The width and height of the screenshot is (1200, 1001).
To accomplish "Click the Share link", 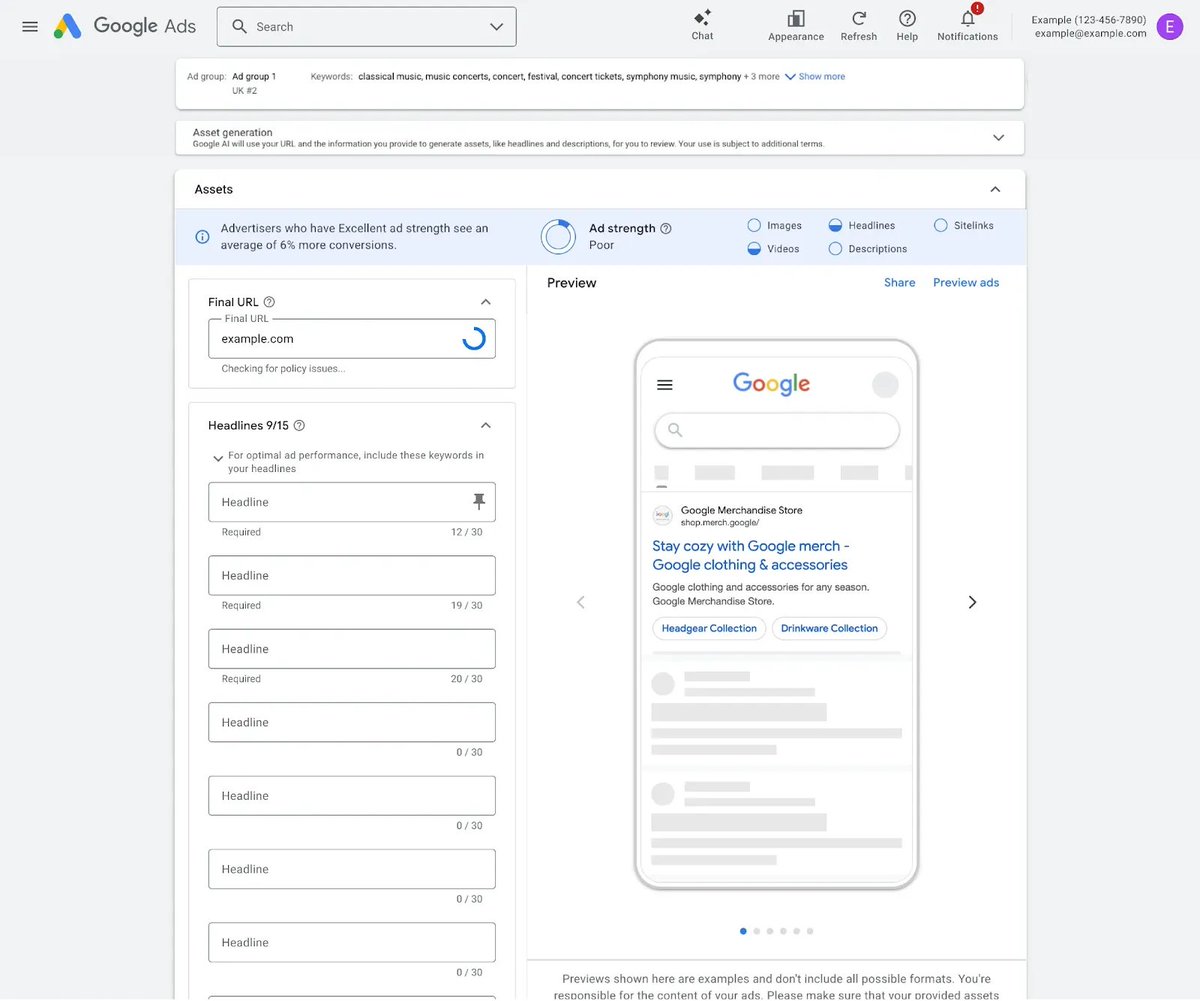I will click(900, 283).
